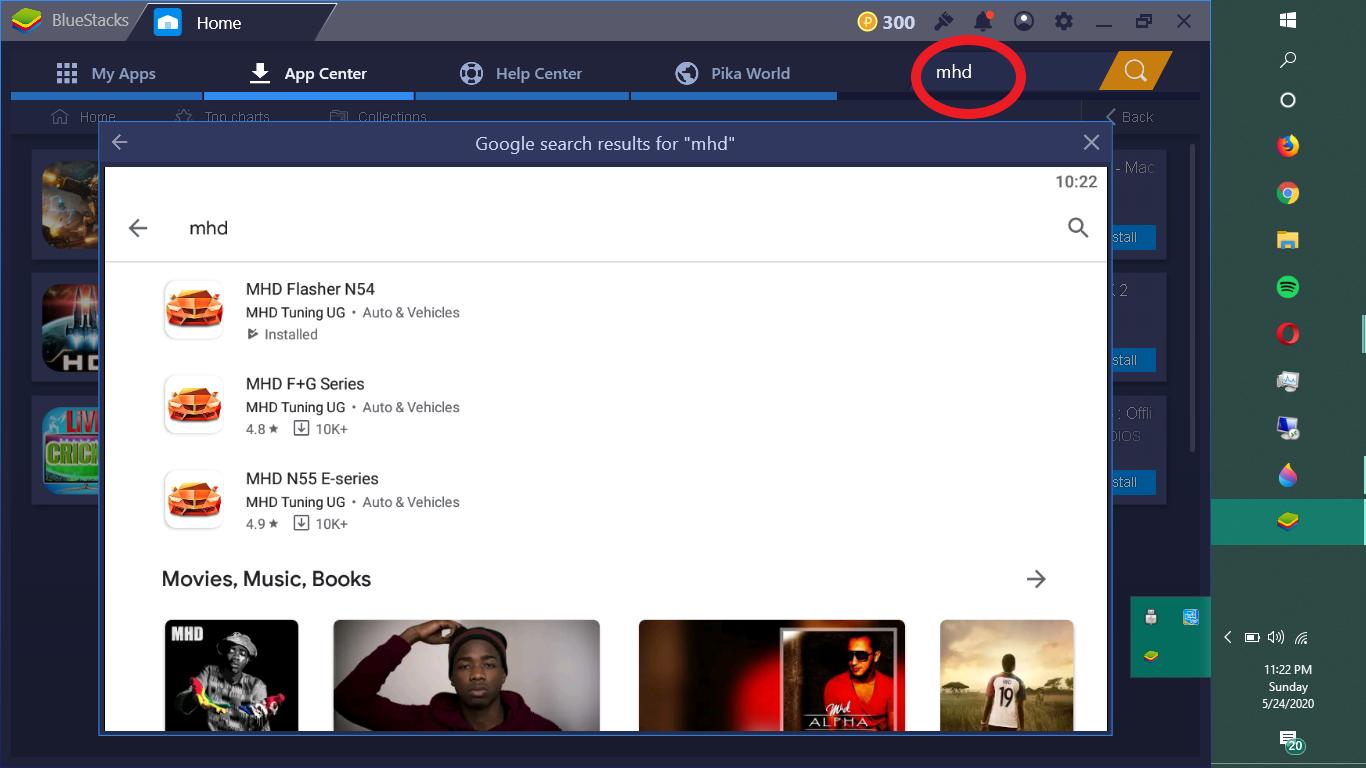Close the Google search results popup

[1091, 143]
